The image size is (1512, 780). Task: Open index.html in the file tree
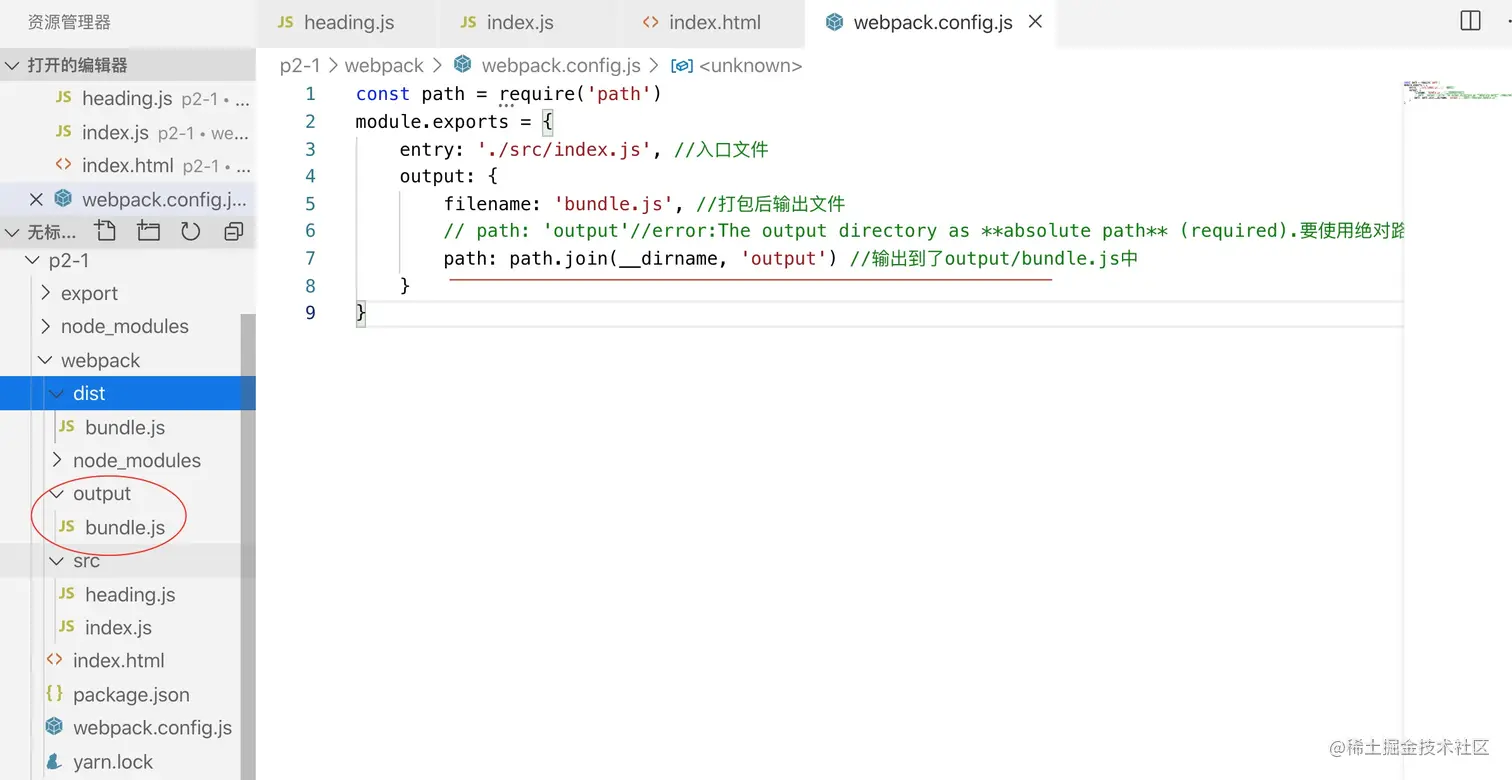(118, 660)
